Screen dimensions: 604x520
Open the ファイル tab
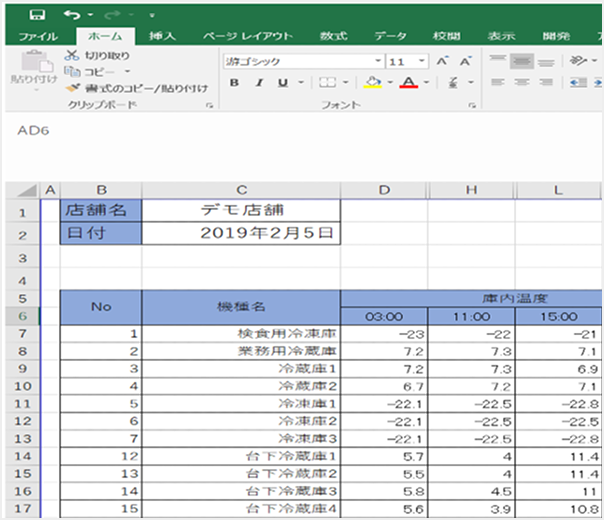point(38,37)
